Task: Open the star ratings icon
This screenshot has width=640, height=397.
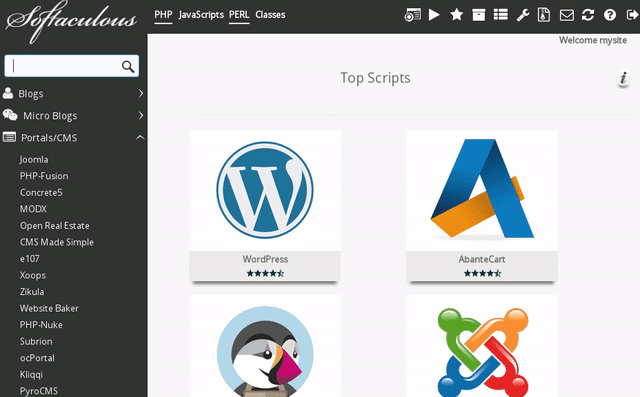Action: 456,15
